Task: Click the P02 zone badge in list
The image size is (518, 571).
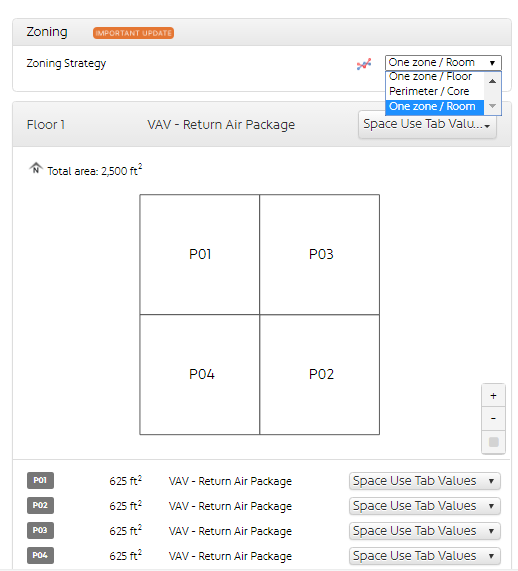Action: 40,505
